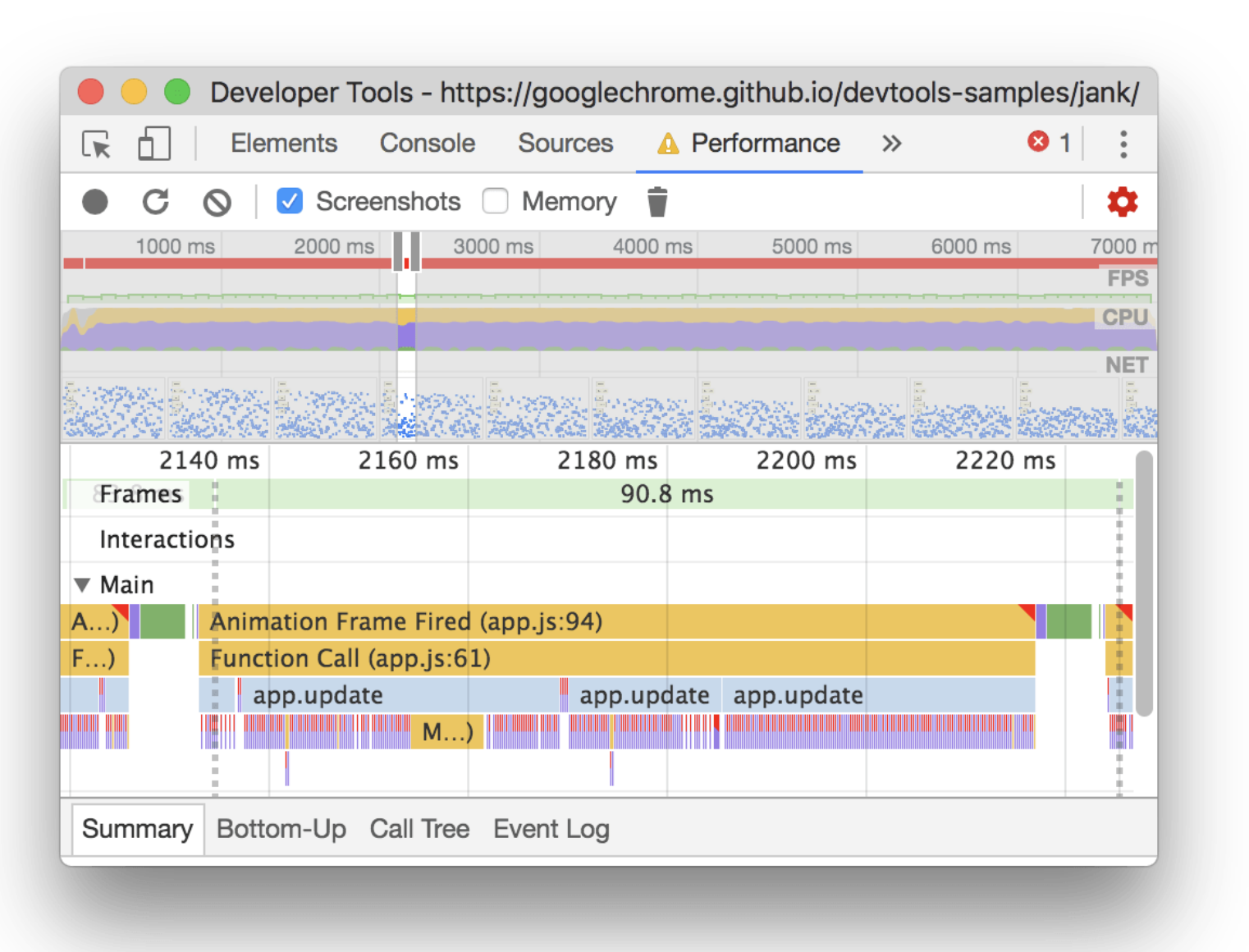Tick the Memory checkbox

click(x=495, y=201)
